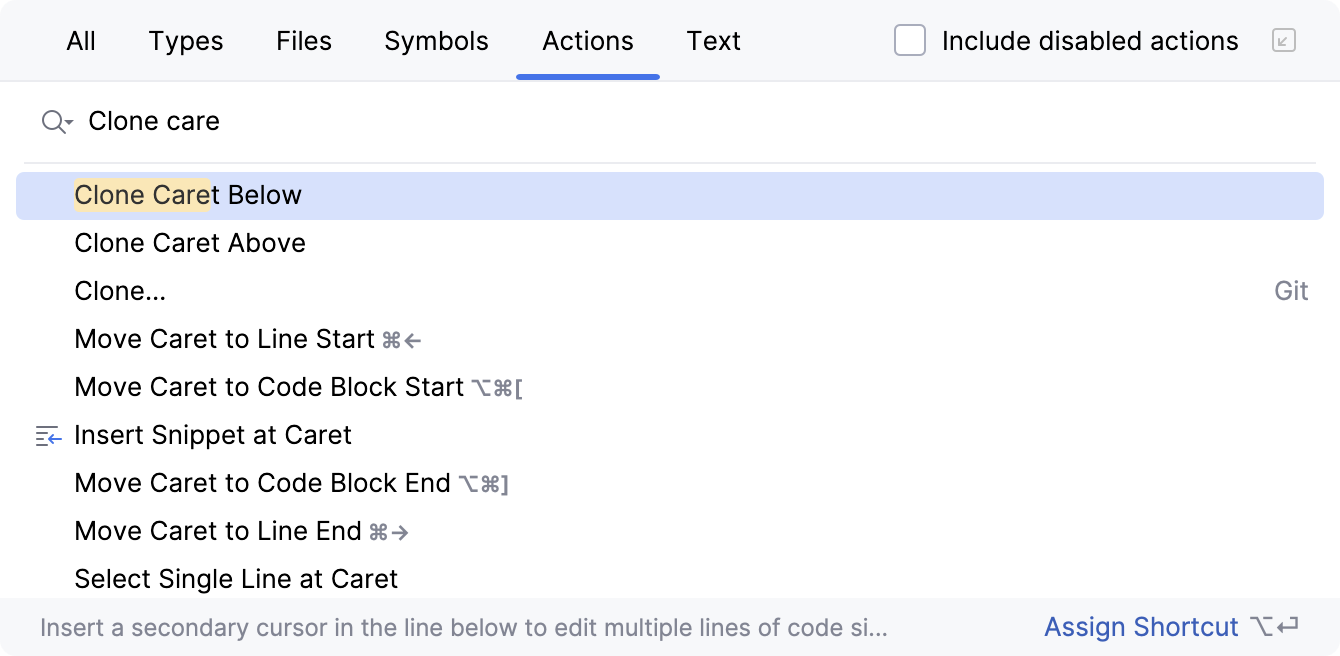Choose Move Caret to Code Block Start
This screenshot has height=656, width=1340.
tap(269, 387)
